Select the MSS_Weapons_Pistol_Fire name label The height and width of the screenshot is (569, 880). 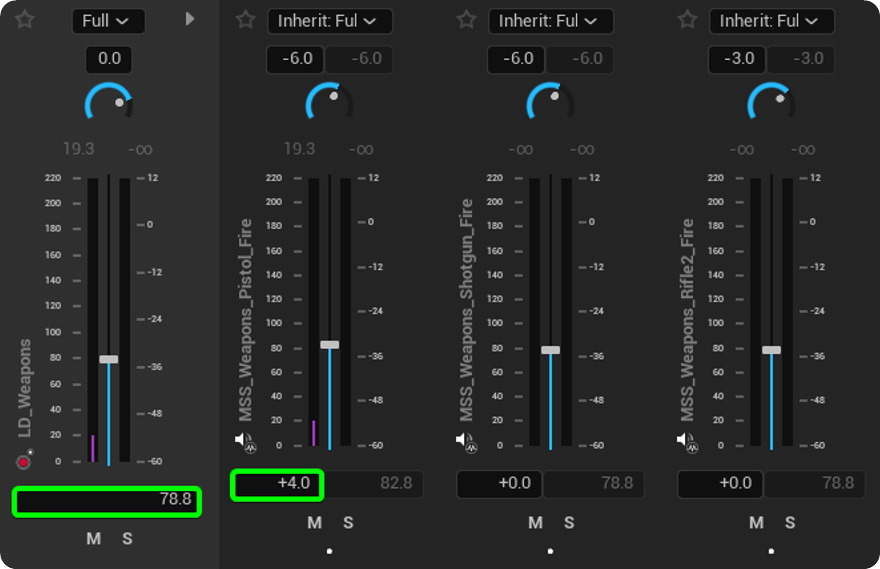pyautogui.click(x=245, y=320)
